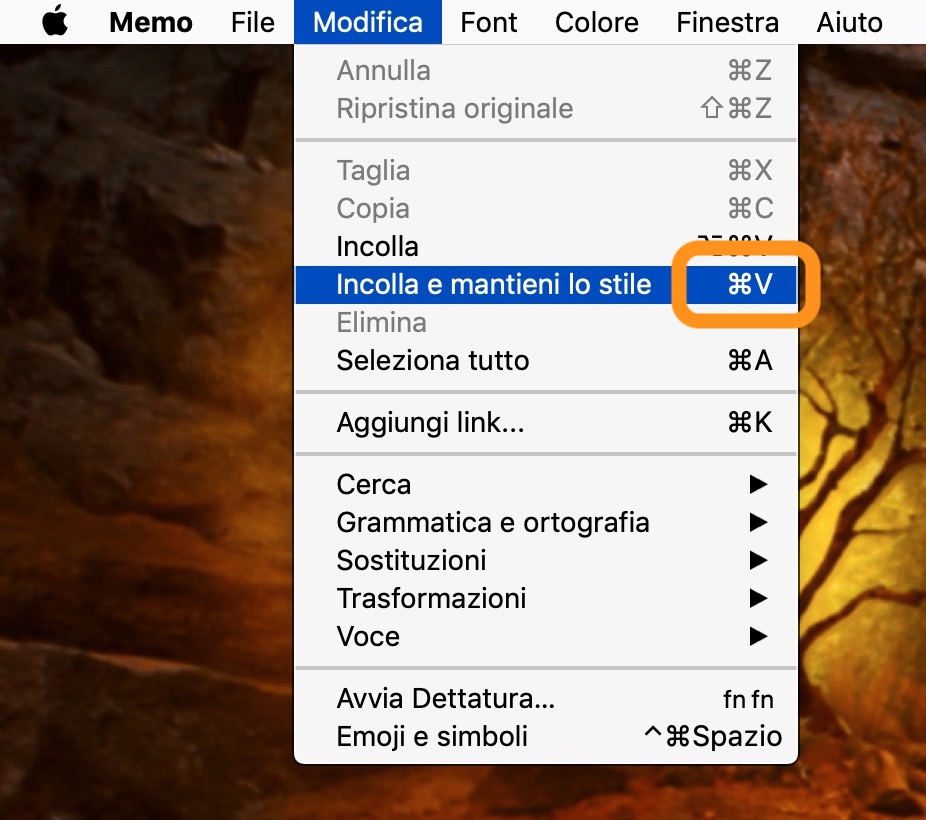This screenshot has width=926, height=820.
Task: Select Incolla e mantieni lo stile
Action: click(x=494, y=285)
